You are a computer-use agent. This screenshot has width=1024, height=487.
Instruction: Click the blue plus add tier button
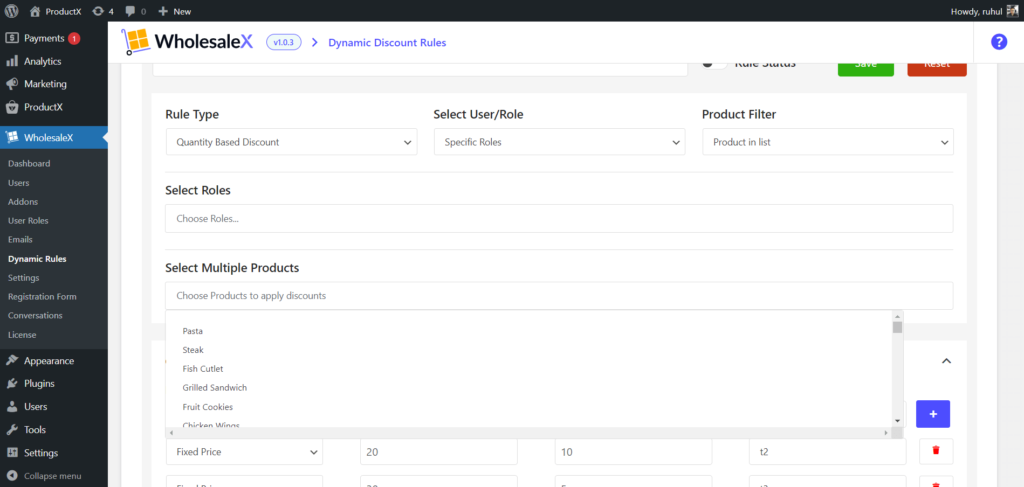(932, 414)
